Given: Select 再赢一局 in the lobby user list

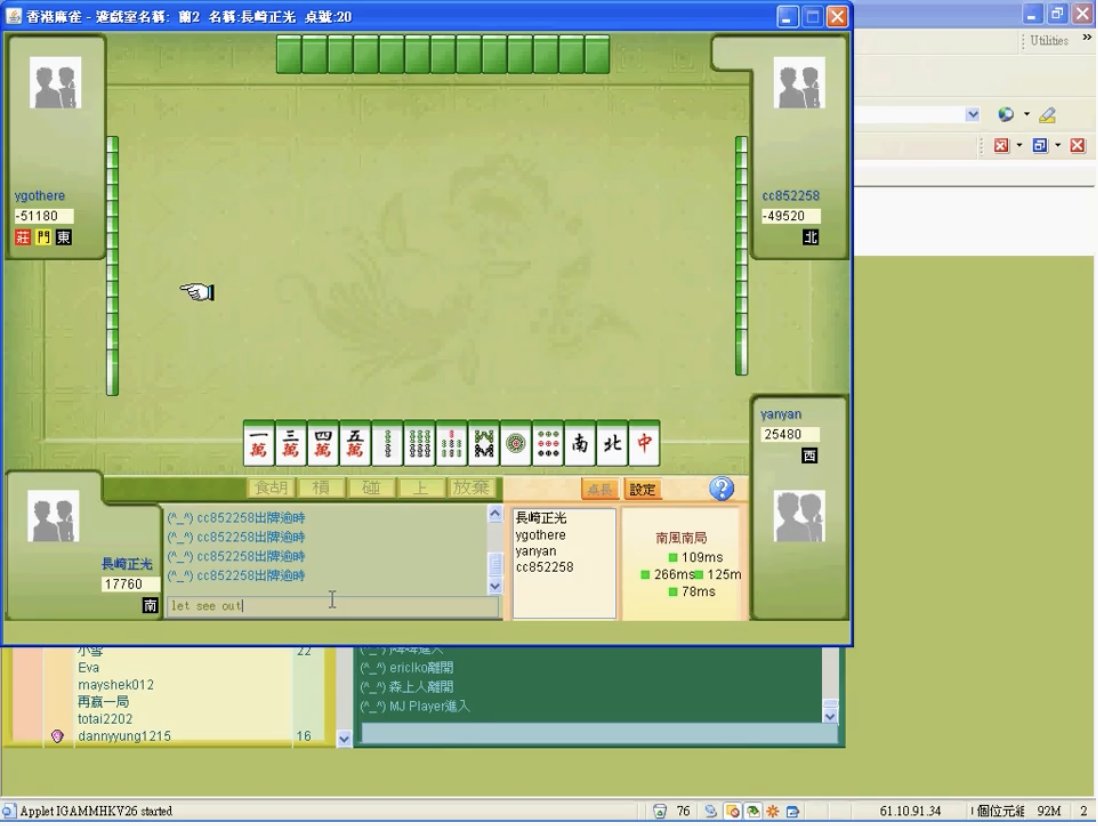Looking at the screenshot, I should pyautogui.click(x=103, y=701).
